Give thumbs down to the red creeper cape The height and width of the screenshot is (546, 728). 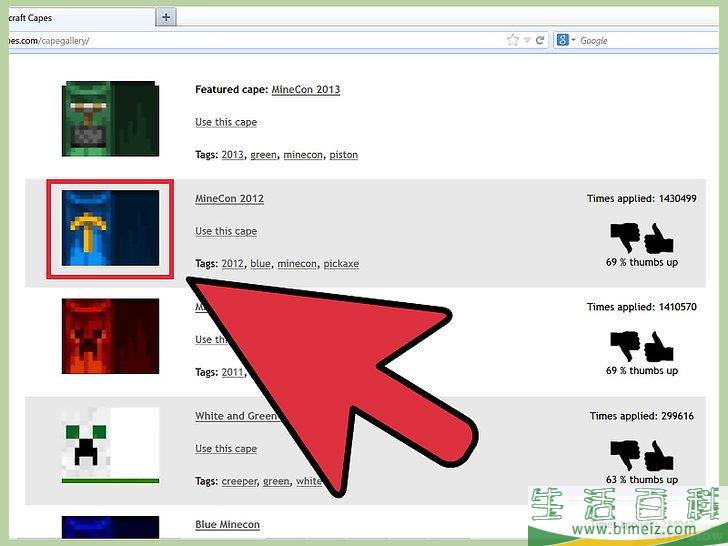click(x=625, y=347)
